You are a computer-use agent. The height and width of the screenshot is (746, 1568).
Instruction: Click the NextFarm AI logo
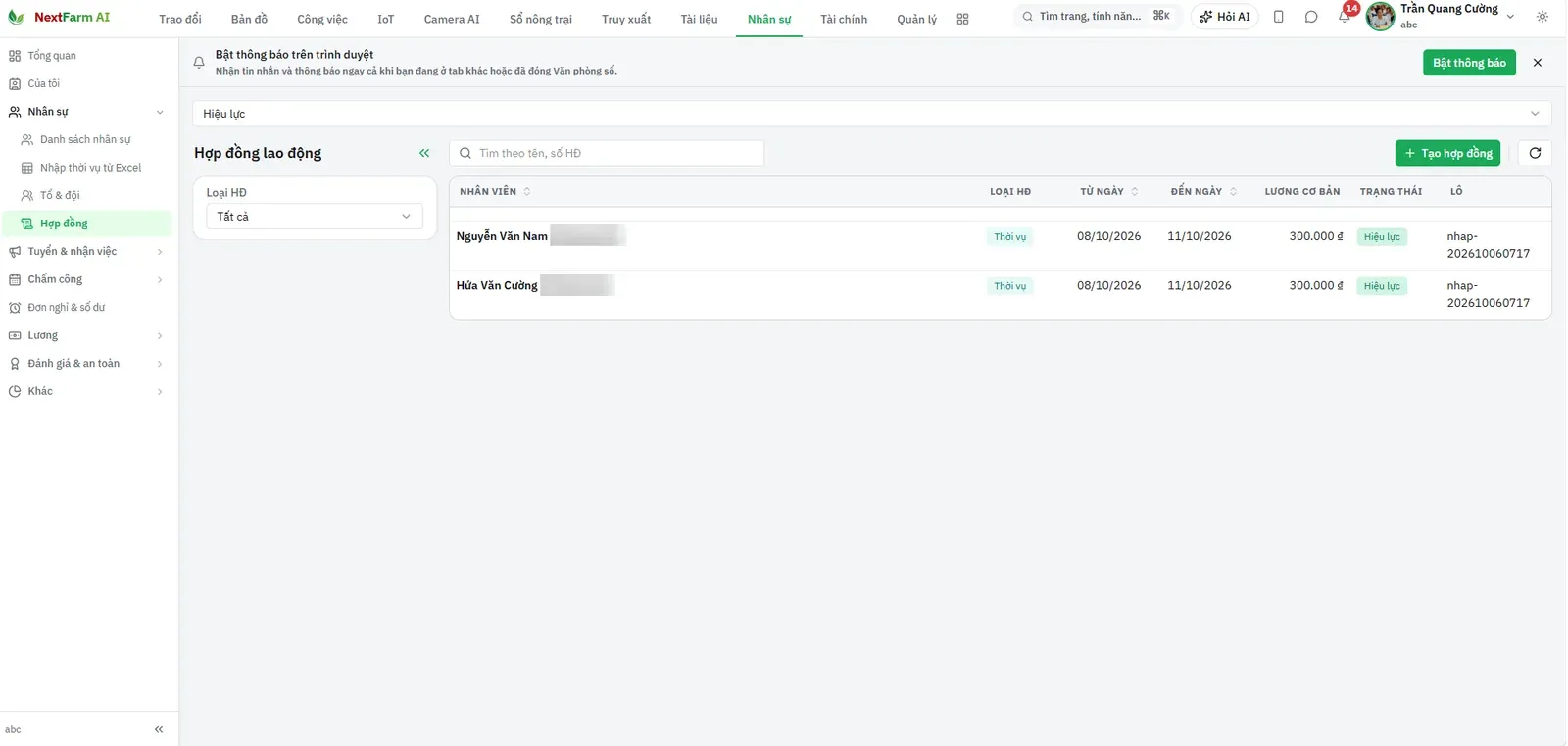tap(59, 18)
